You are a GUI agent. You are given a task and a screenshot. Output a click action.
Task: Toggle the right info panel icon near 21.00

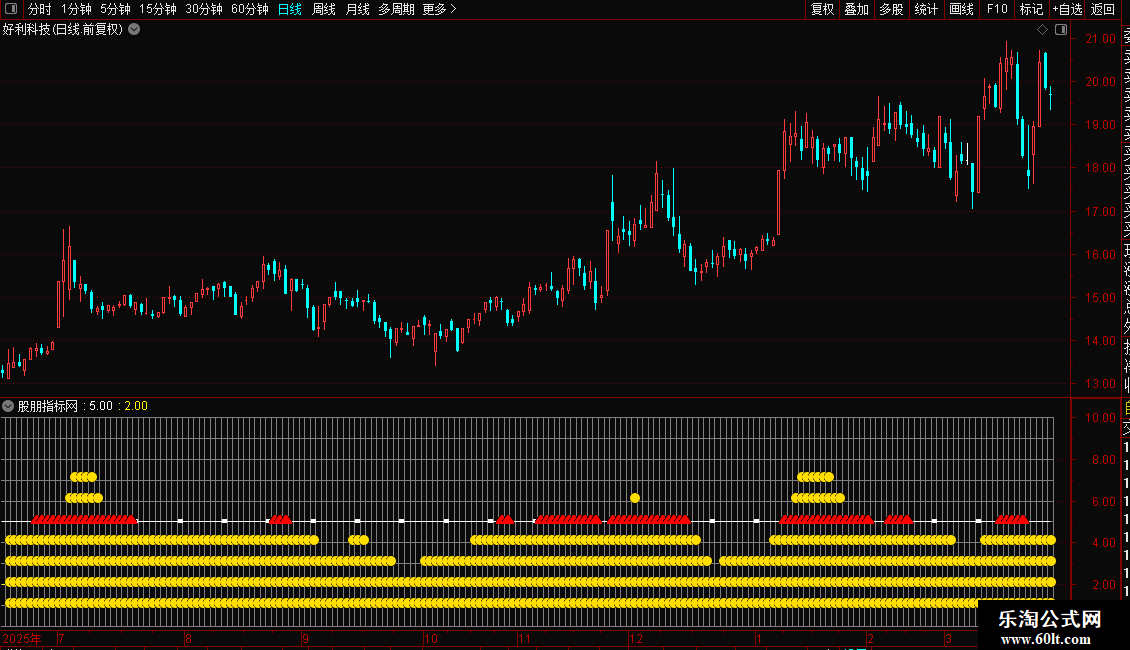click(x=1061, y=30)
